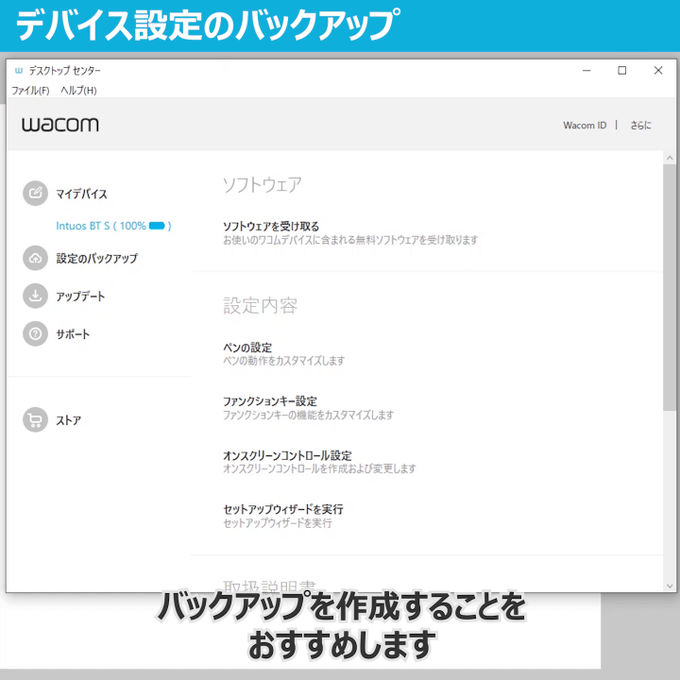
Task: Minimize the デスクトップ センター window
Action: pyautogui.click(x=587, y=70)
